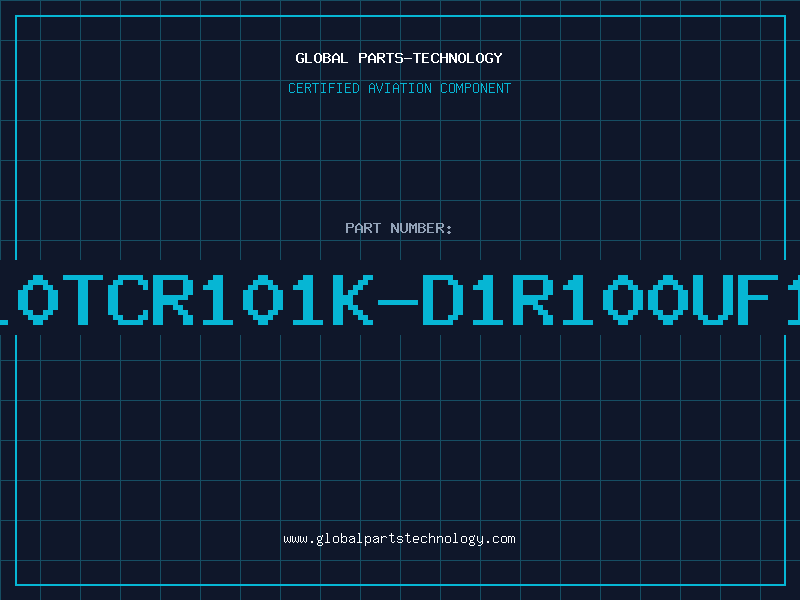800x600 pixels.
Task: Click the 'CERTIFIED AVIATION COMPONENT' subtitle
Action: coord(399,88)
